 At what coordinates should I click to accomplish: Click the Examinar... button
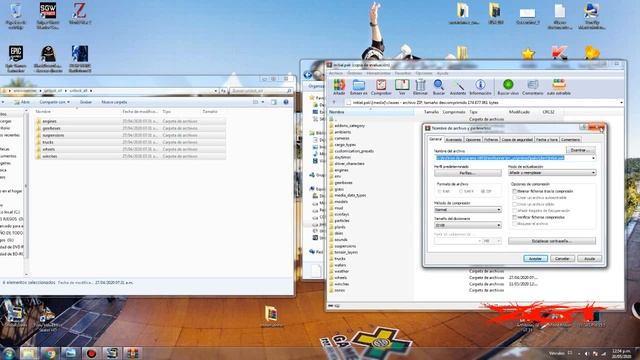pyautogui.click(x=580, y=150)
